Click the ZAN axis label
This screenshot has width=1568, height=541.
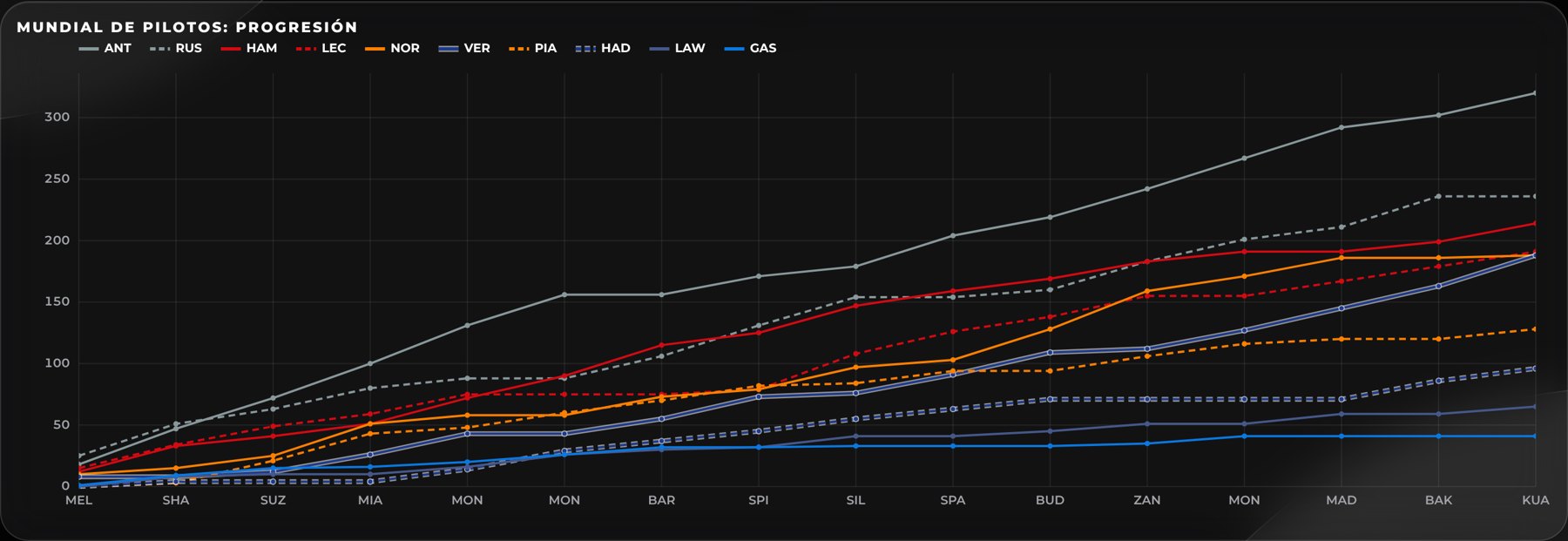(x=1147, y=500)
